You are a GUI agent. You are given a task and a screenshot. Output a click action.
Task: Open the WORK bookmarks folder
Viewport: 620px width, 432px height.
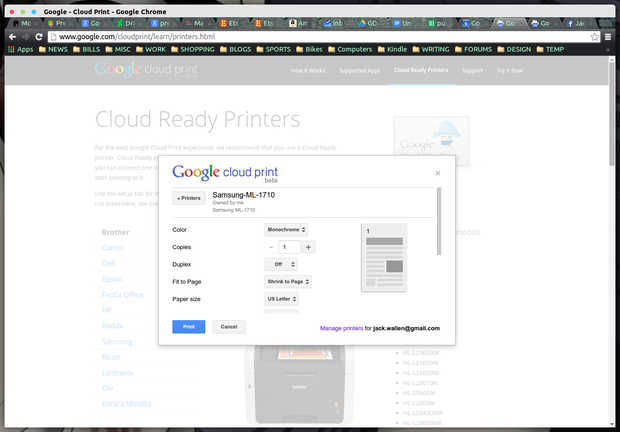pyautogui.click(x=151, y=49)
